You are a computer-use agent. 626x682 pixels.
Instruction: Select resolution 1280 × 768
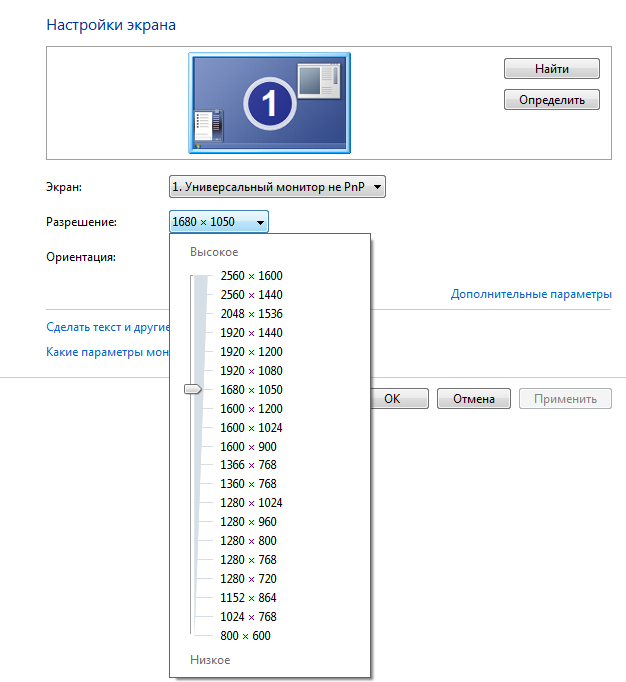248,560
